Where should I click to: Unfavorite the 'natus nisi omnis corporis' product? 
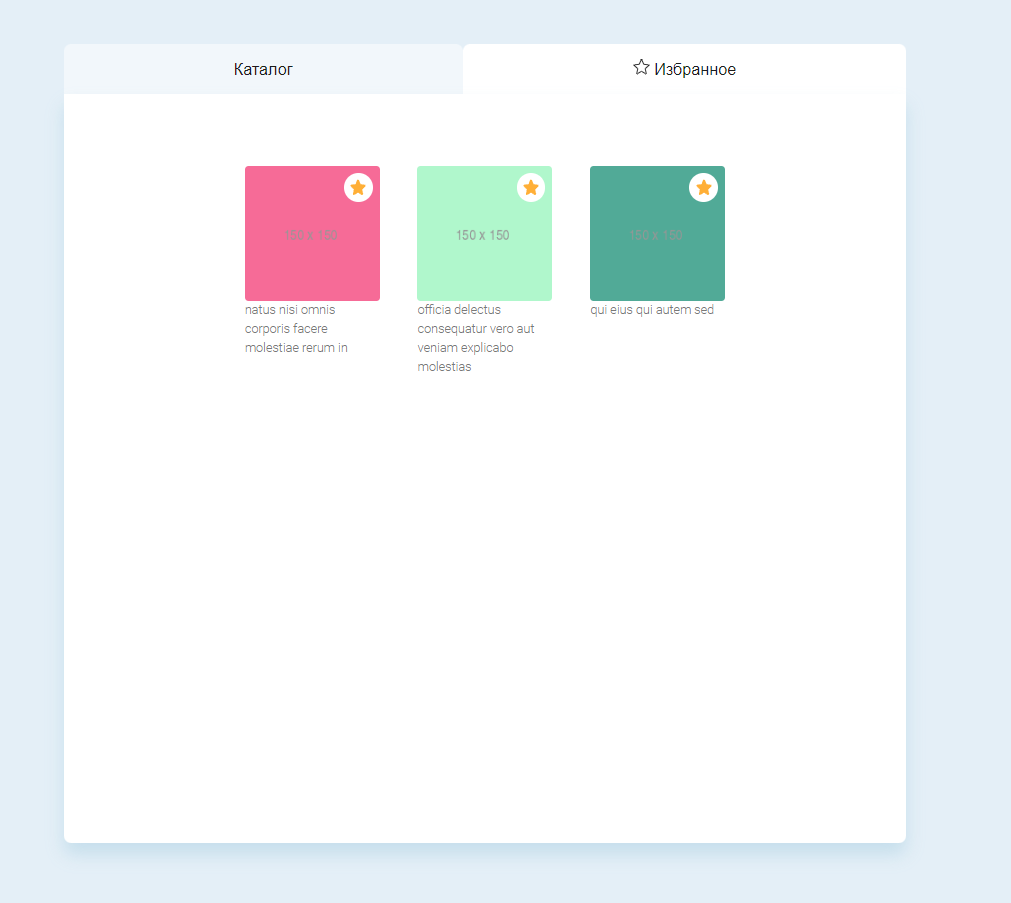click(x=358, y=187)
